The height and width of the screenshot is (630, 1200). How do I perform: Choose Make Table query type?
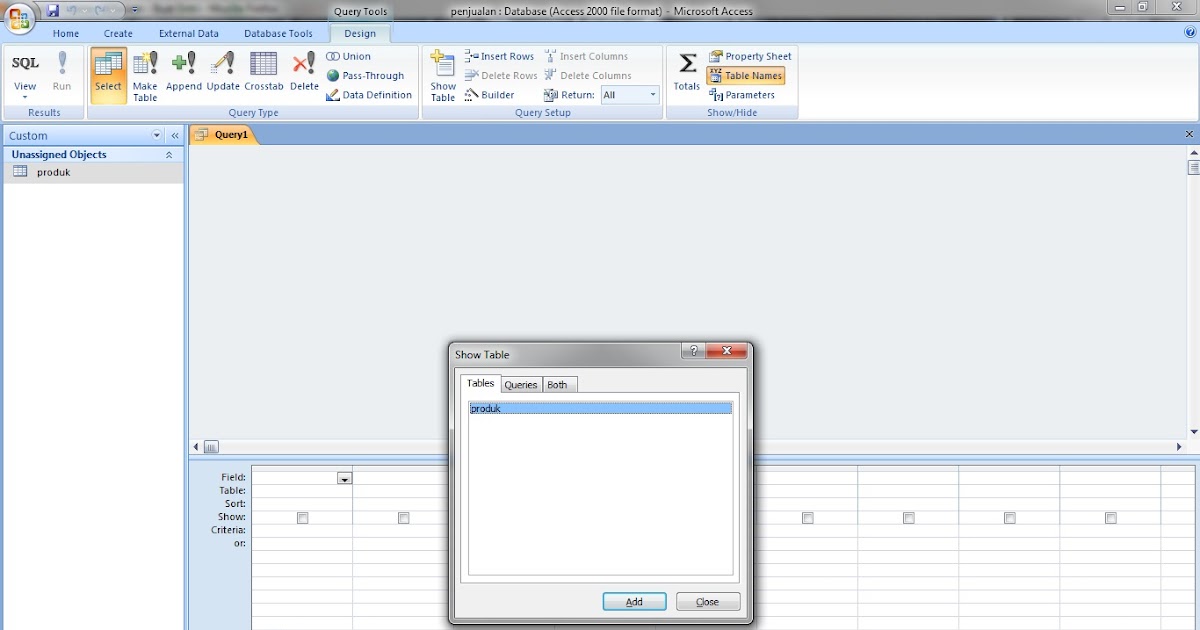[x=145, y=76]
